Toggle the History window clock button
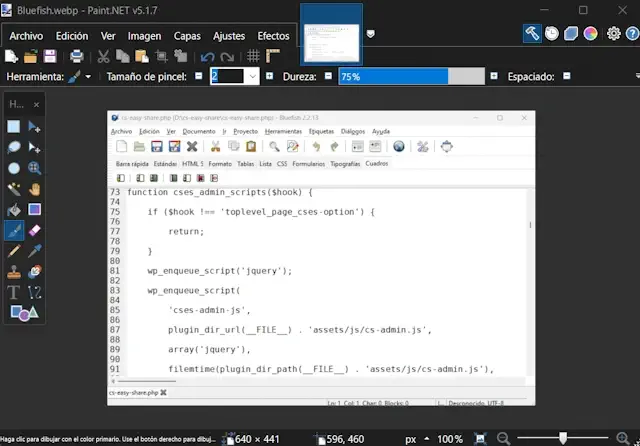 (x=551, y=33)
